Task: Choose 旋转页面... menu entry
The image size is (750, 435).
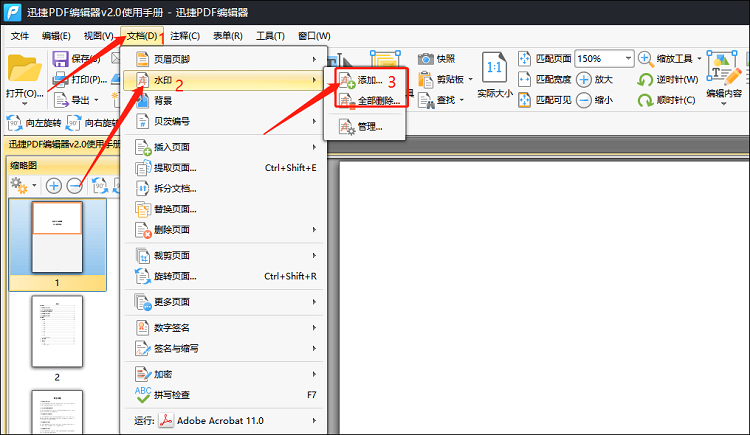Action: pos(225,276)
